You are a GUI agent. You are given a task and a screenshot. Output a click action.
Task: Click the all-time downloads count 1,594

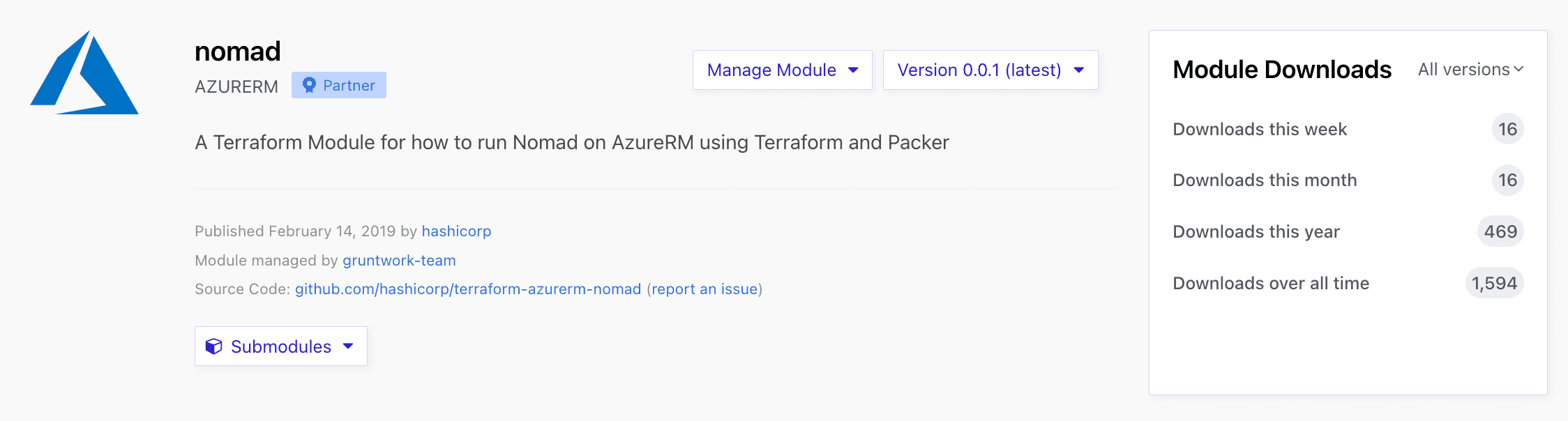1494,283
